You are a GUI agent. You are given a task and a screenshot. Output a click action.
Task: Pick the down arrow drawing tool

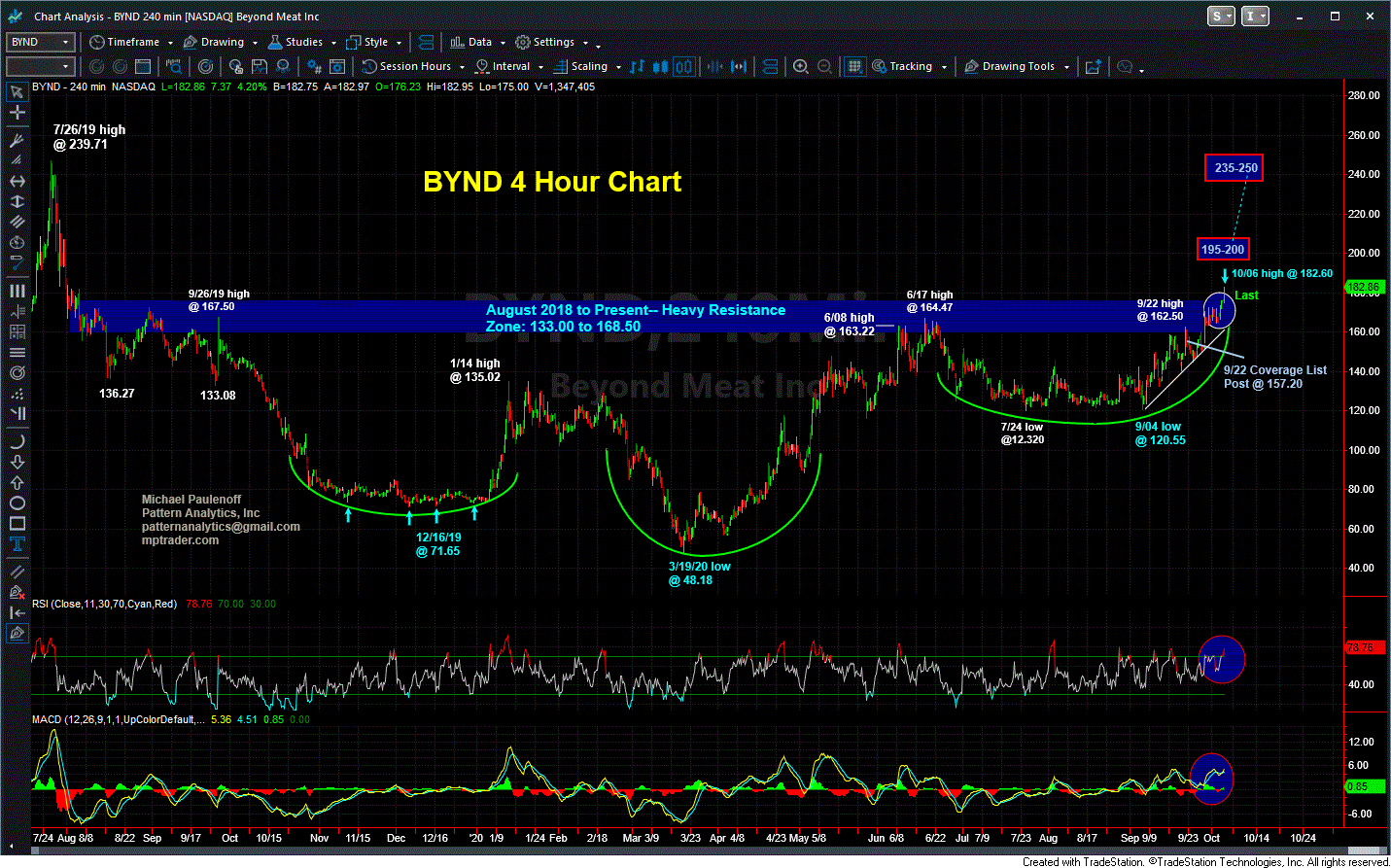(x=17, y=462)
